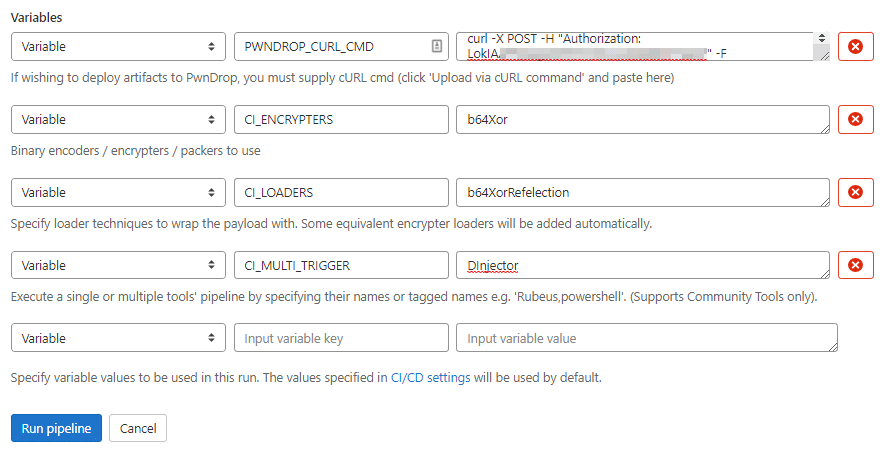Focus the empty 'Input variable key' field

click(340, 338)
